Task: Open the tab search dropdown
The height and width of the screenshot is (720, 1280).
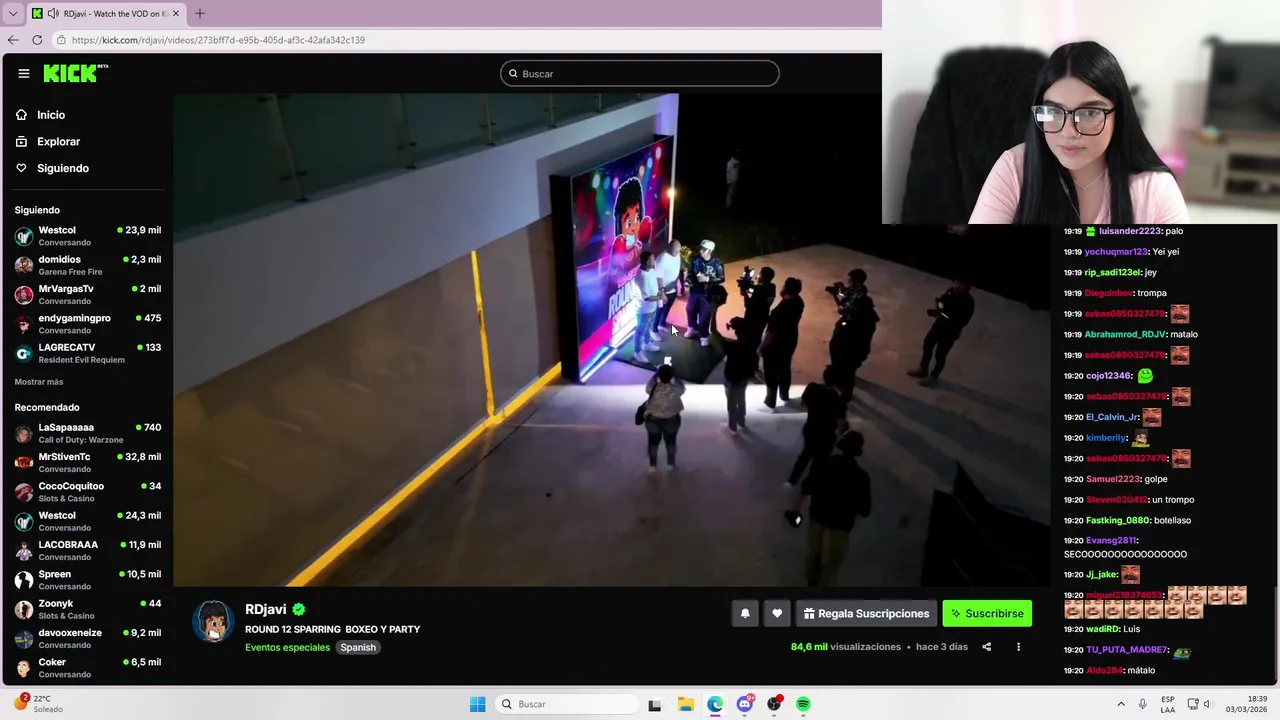Action: click(x=12, y=14)
